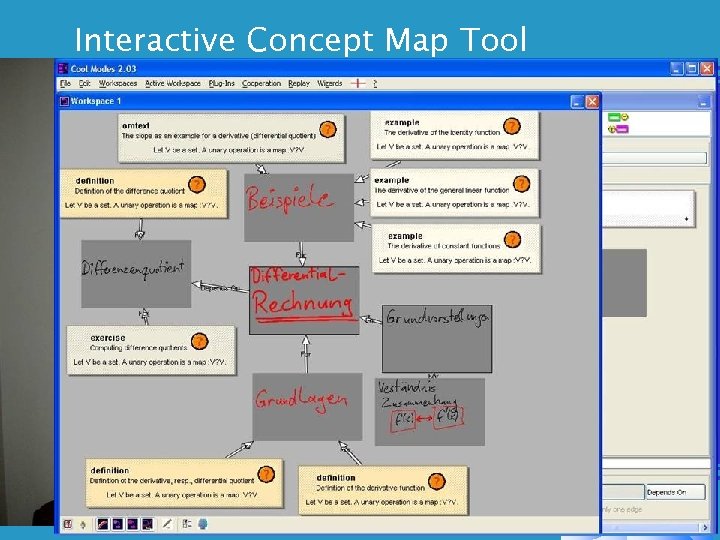The height and width of the screenshot is (540, 720).
Task: Select the Grundvorstellungen handwritten node
Action: tap(437, 339)
